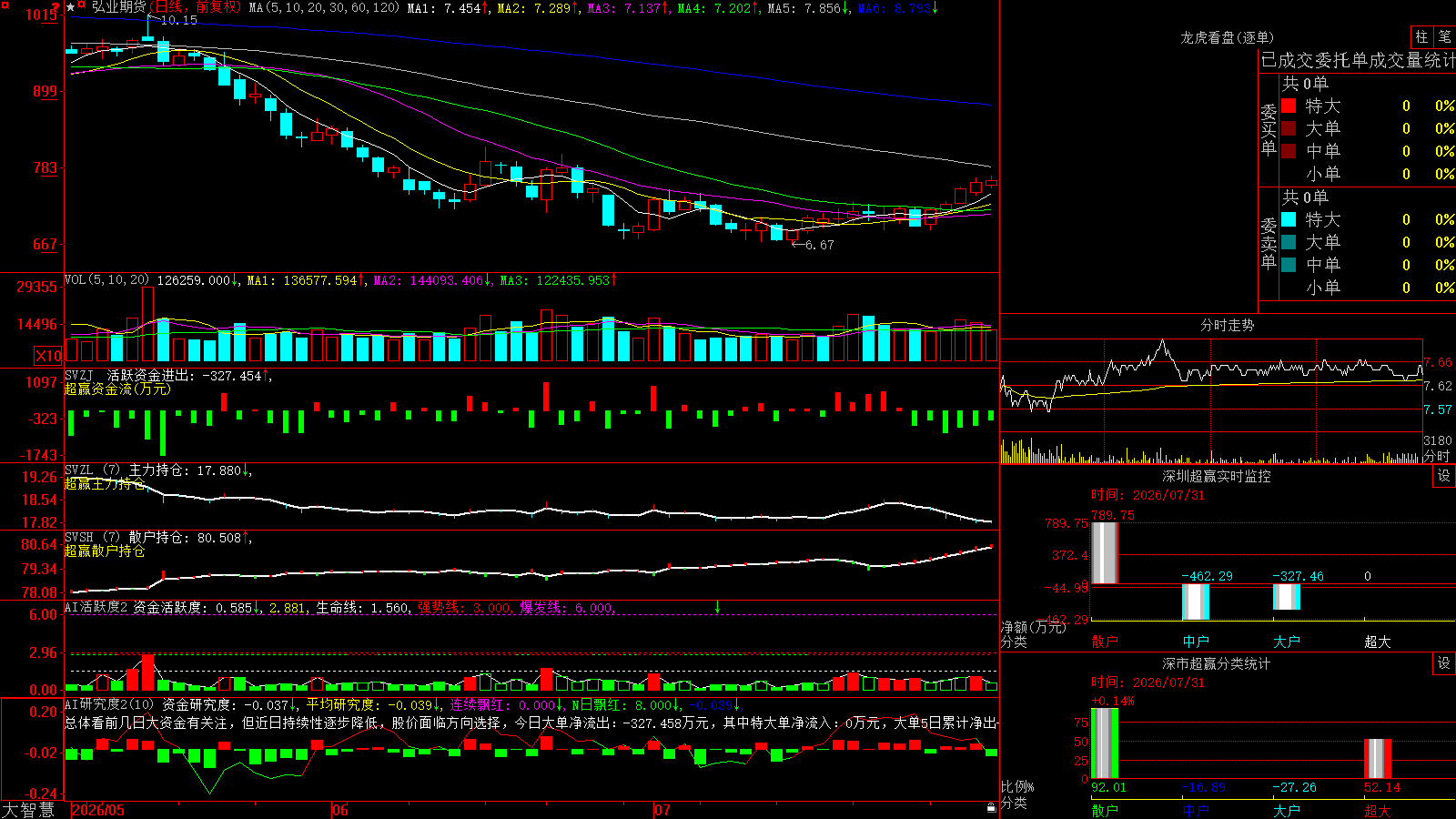Click the 2026/05 date marker on the timeline

click(x=98, y=810)
